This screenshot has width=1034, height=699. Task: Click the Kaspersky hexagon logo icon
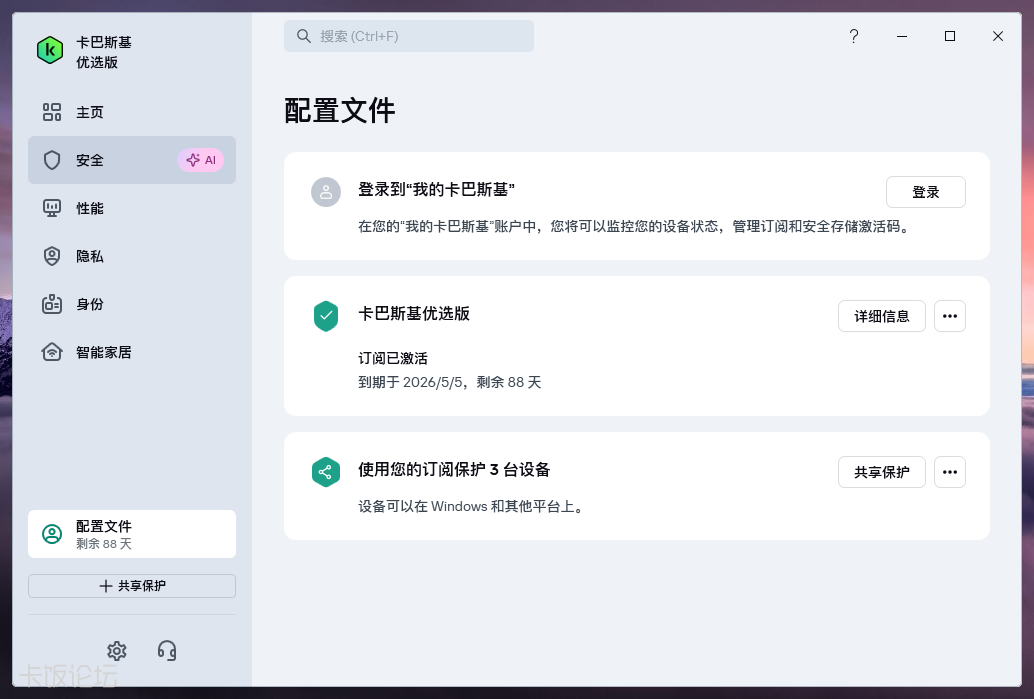(x=50, y=51)
